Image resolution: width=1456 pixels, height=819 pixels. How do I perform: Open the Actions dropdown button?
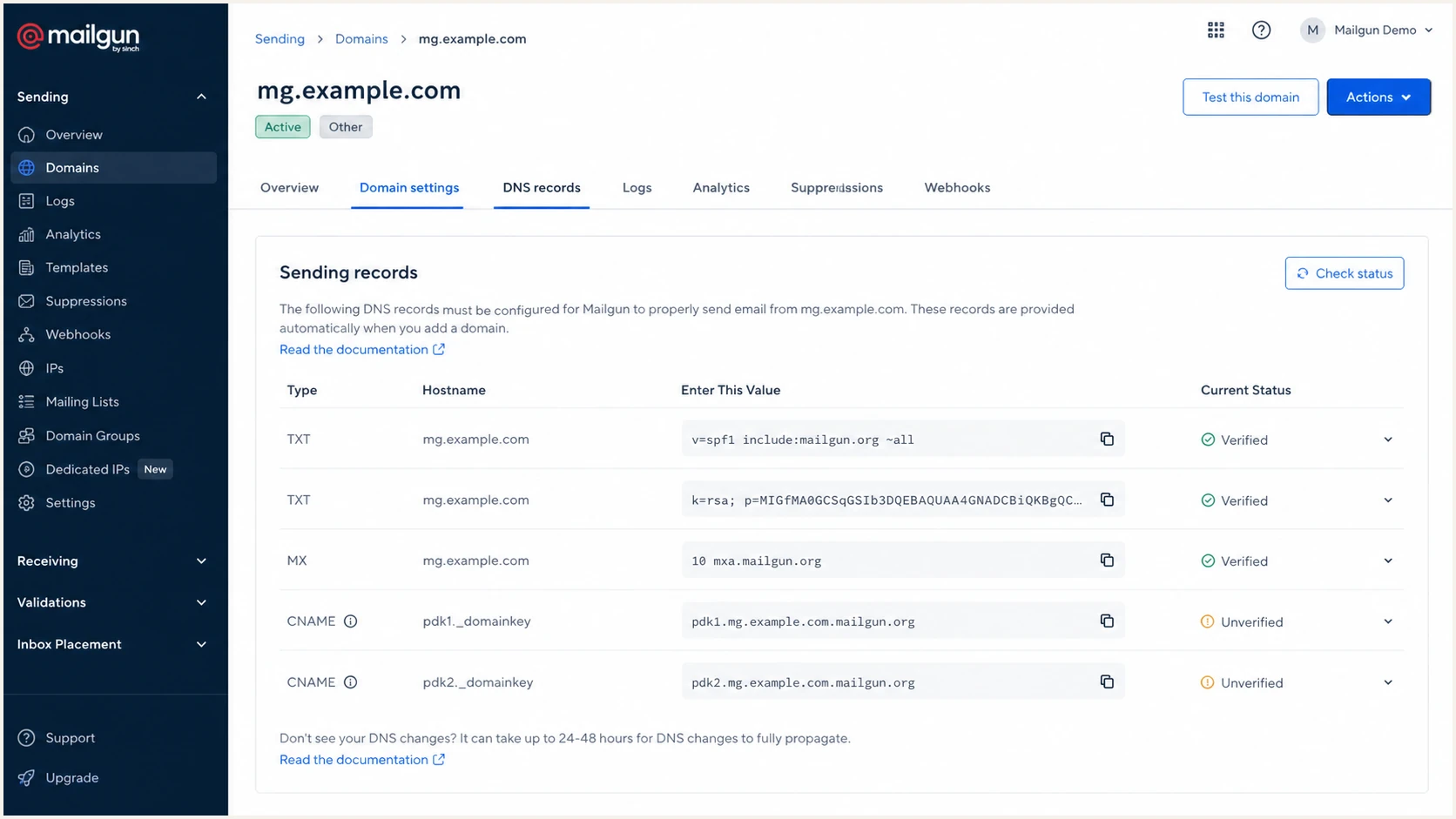point(1378,97)
